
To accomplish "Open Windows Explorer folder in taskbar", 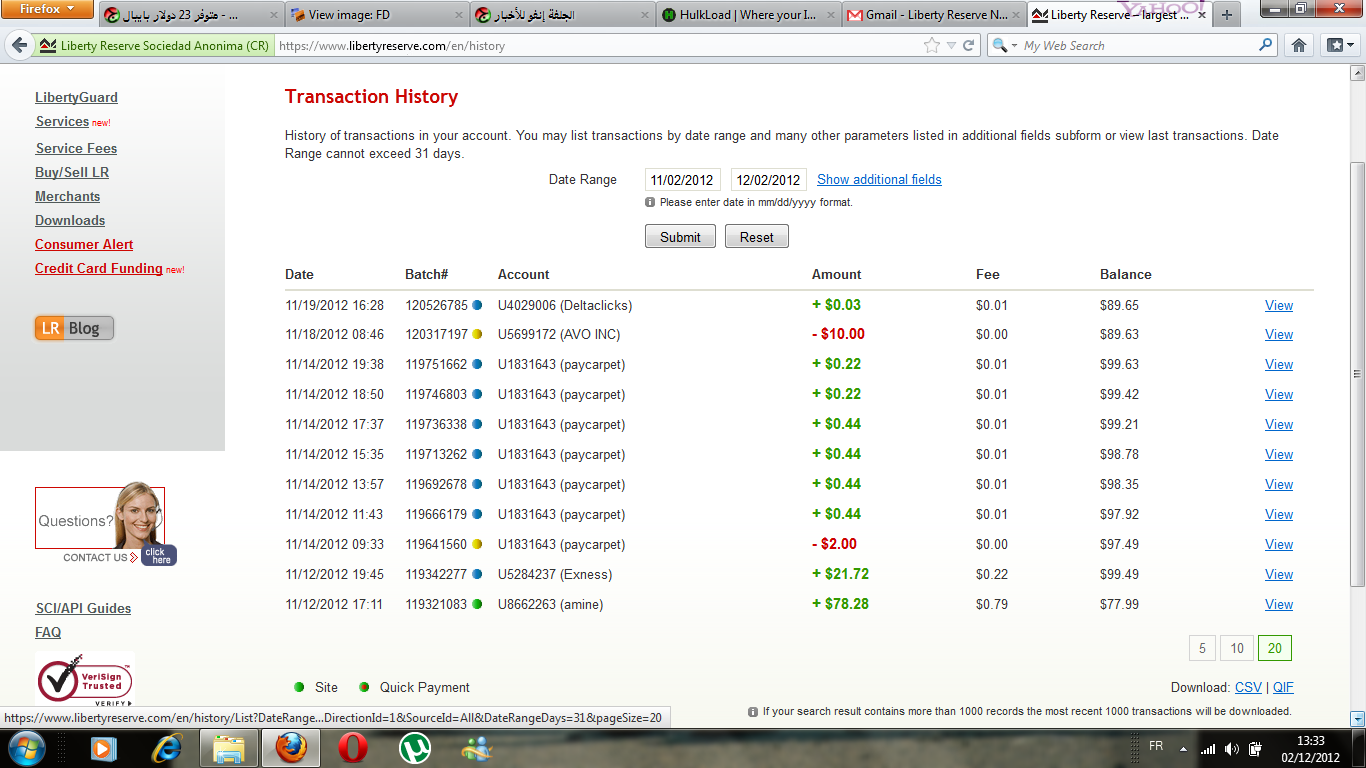I will click(229, 748).
